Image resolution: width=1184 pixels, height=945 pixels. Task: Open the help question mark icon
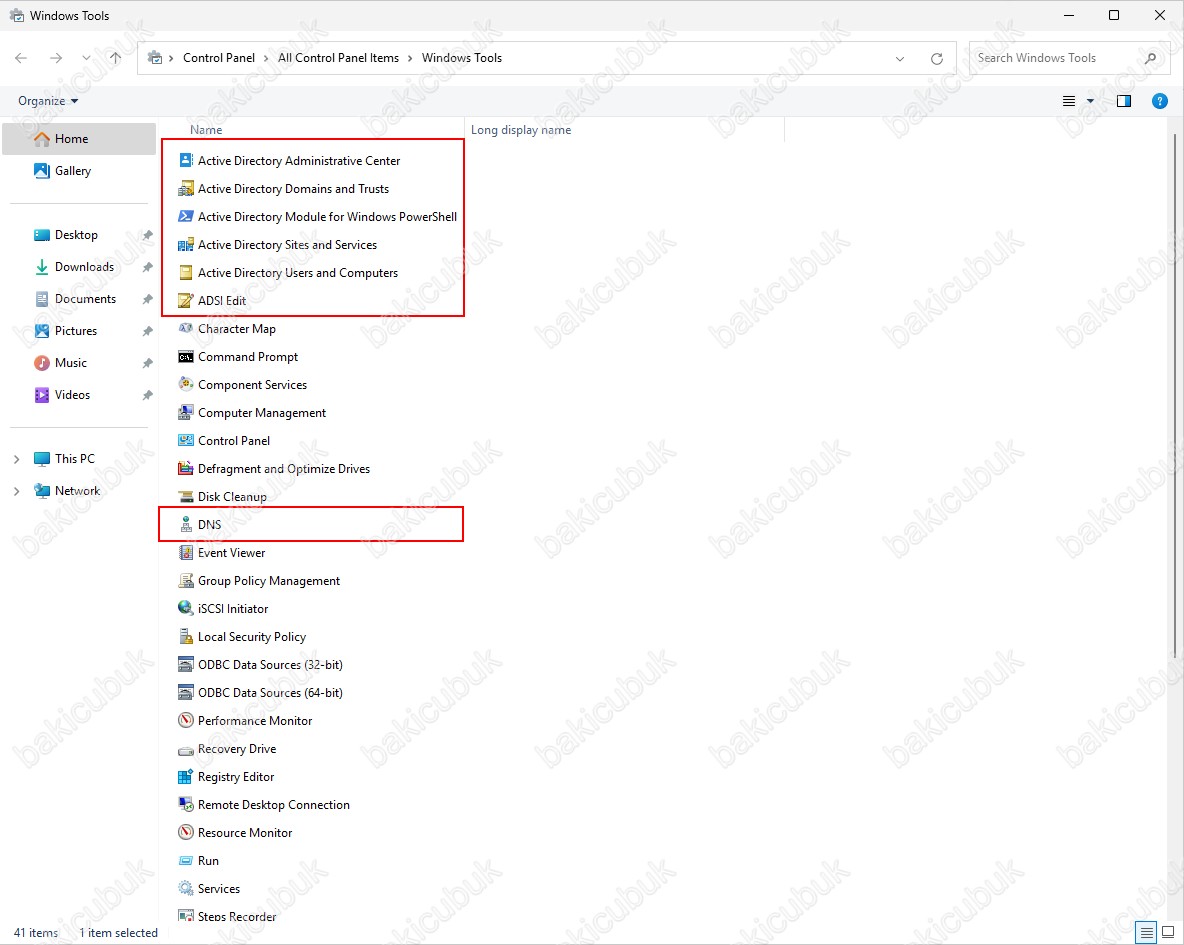(1160, 101)
